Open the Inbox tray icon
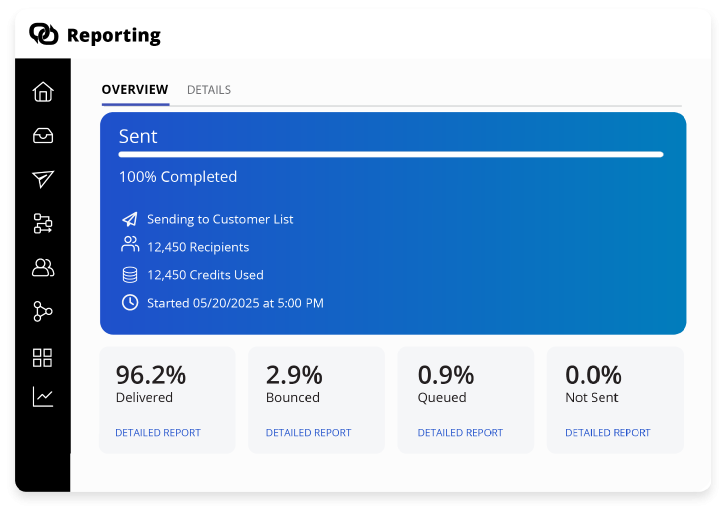The height and width of the screenshot is (513, 726). 43,136
